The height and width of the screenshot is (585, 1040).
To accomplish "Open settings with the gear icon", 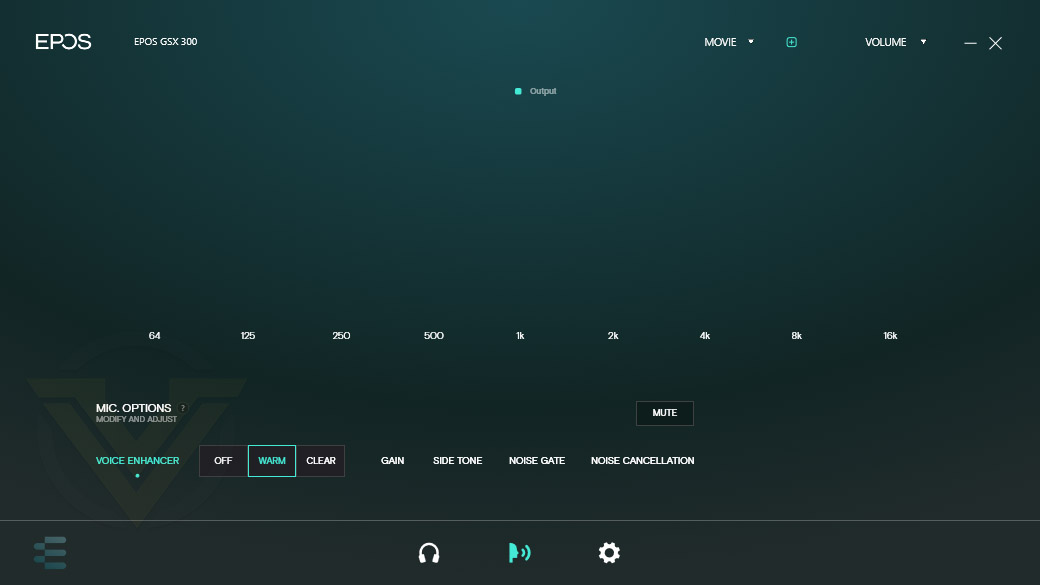I will click(609, 552).
